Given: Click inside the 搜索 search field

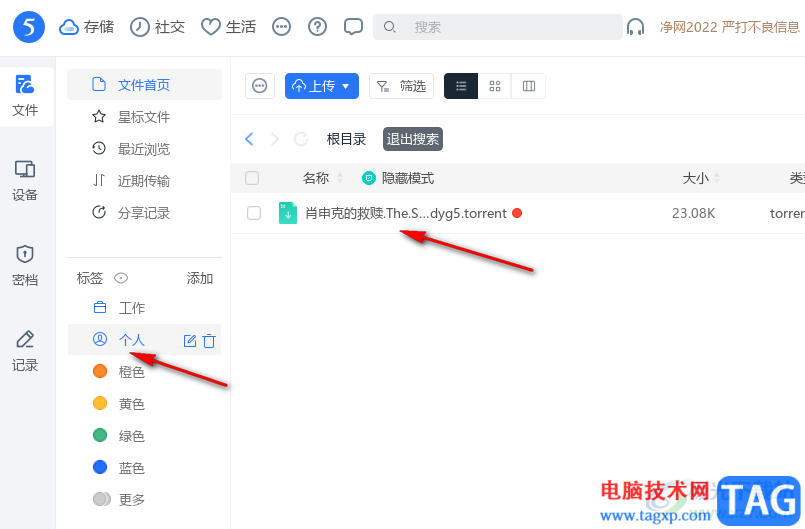Looking at the screenshot, I should (x=497, y=27).
